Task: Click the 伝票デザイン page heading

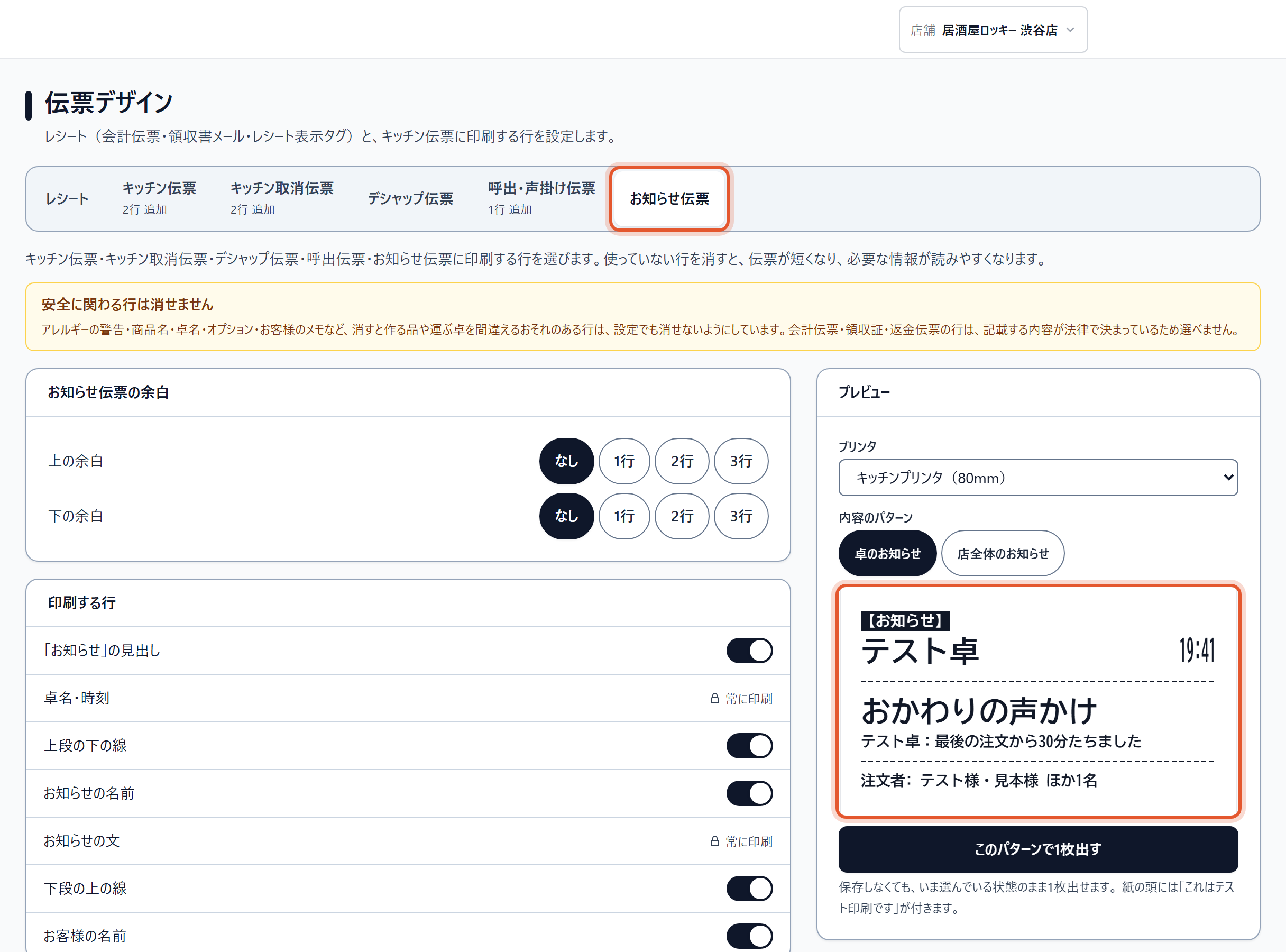Action: 109,103
